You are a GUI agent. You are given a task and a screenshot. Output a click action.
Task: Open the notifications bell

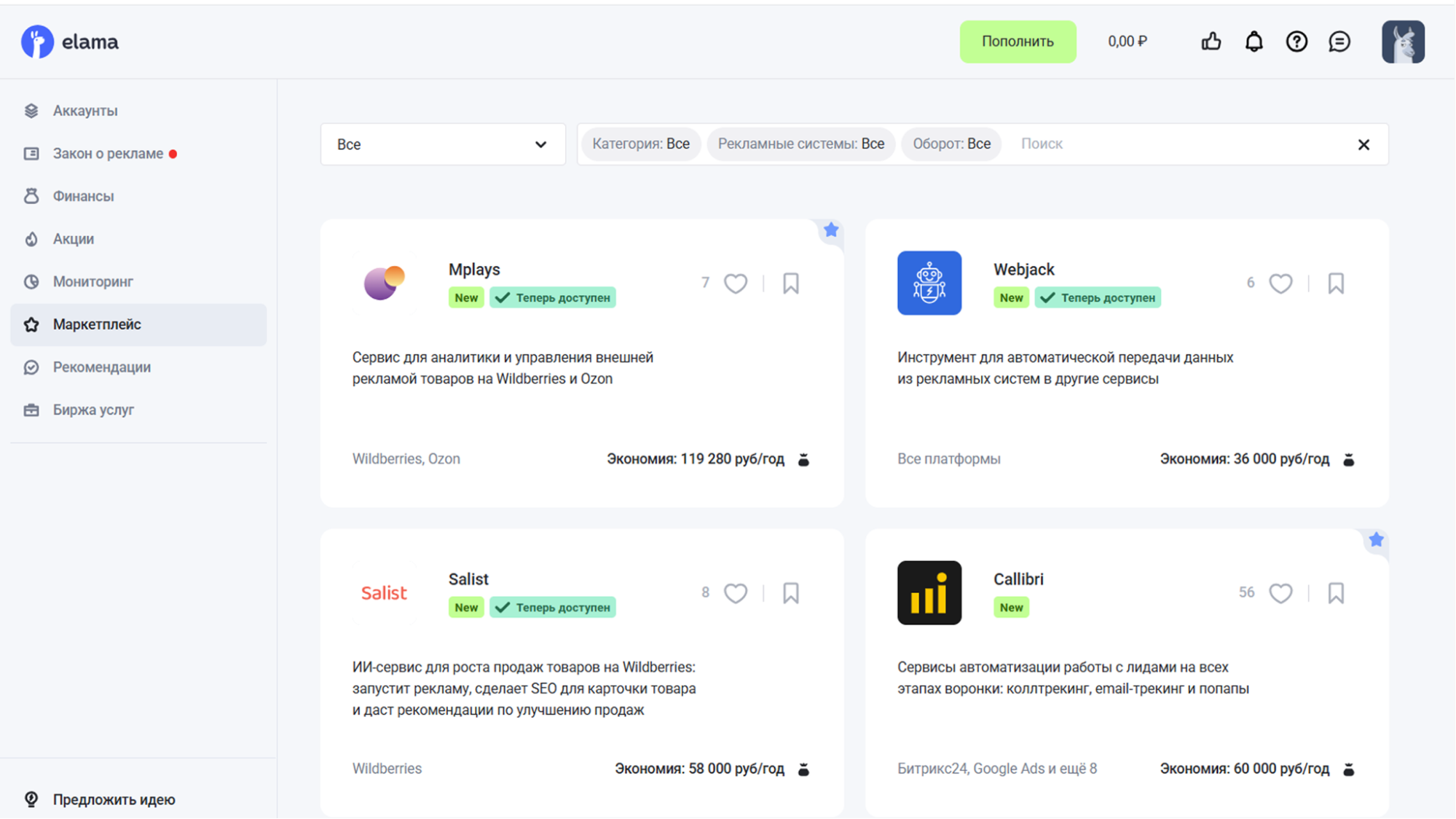(1254, 42)
